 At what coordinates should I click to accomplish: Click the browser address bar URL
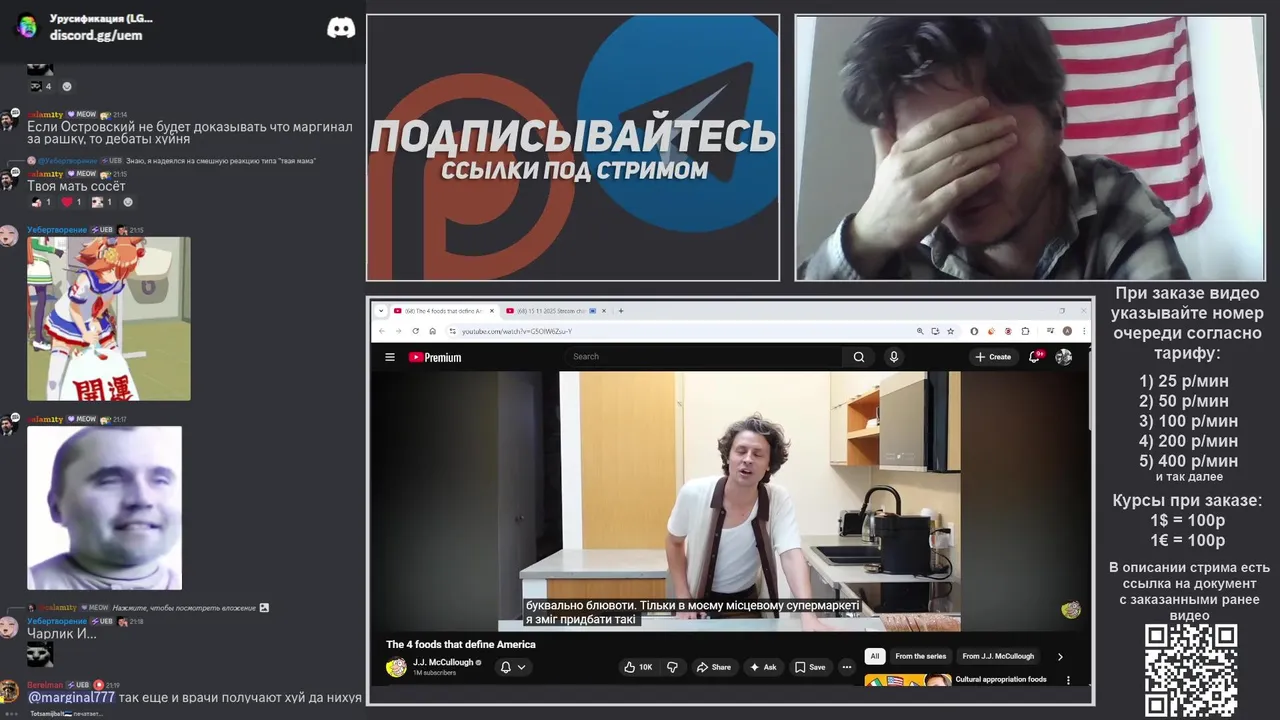click(x=517, y=331)
